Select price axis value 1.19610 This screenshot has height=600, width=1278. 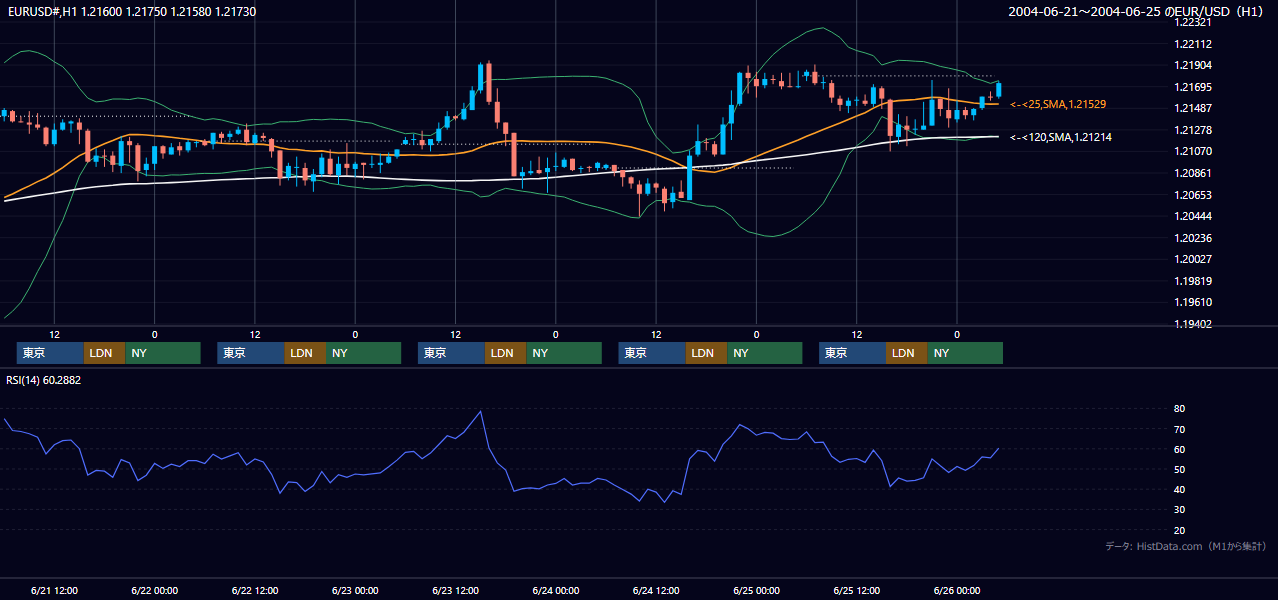click(1194, 302)
